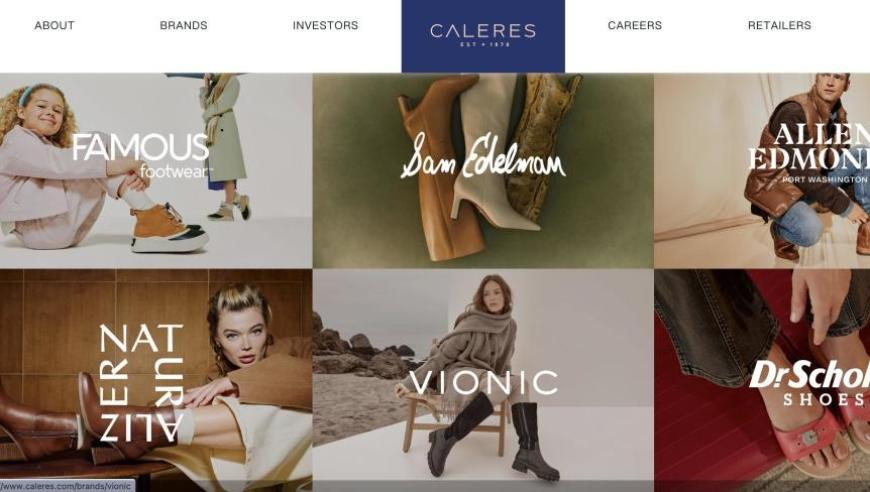
Task: Open the Vionic tile with seated woman
Action: [483, 381]
